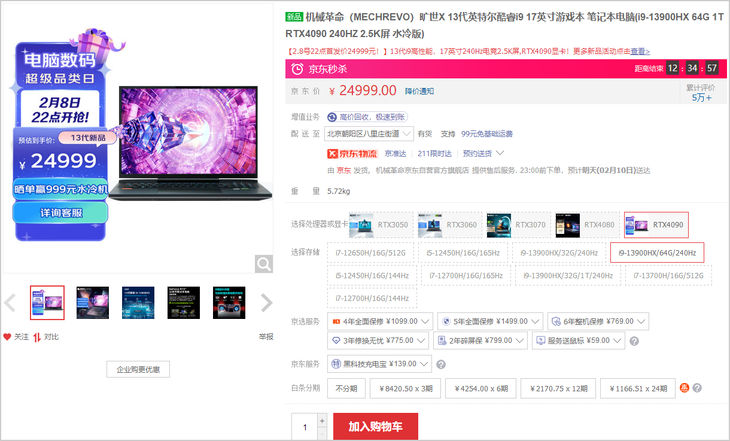The width and height of the screenshot is (730, 441).
Task: Click the ¥24999.00 price text
Action: (363, 90)
